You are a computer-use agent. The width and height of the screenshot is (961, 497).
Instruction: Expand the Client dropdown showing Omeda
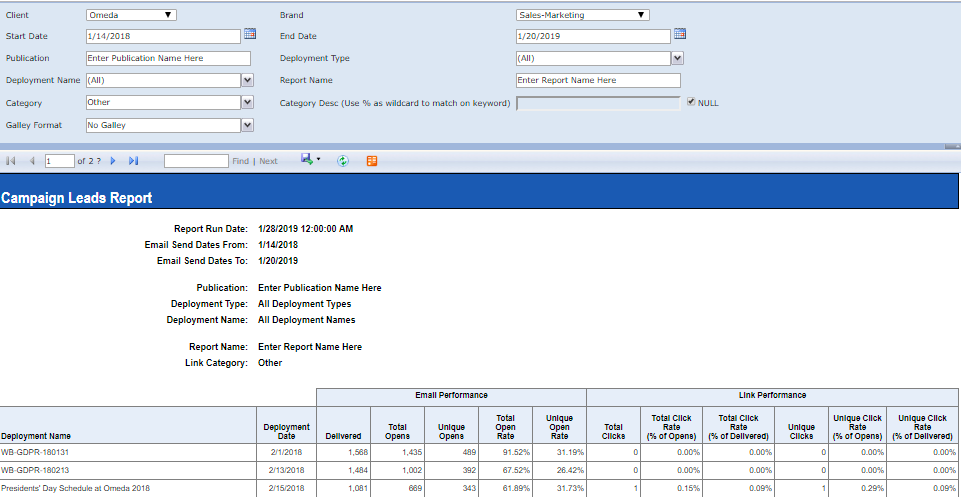(168, 15)
